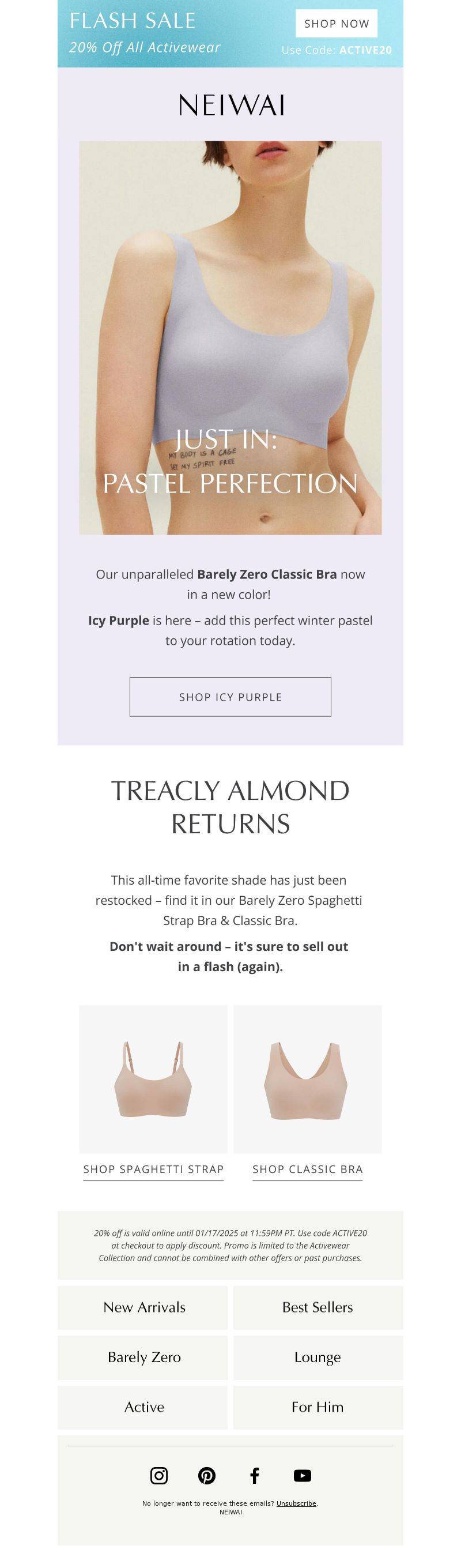Click the Flash Sale banner heading
The height and width of the screenshot is (1568, 461).
[133, 21]
